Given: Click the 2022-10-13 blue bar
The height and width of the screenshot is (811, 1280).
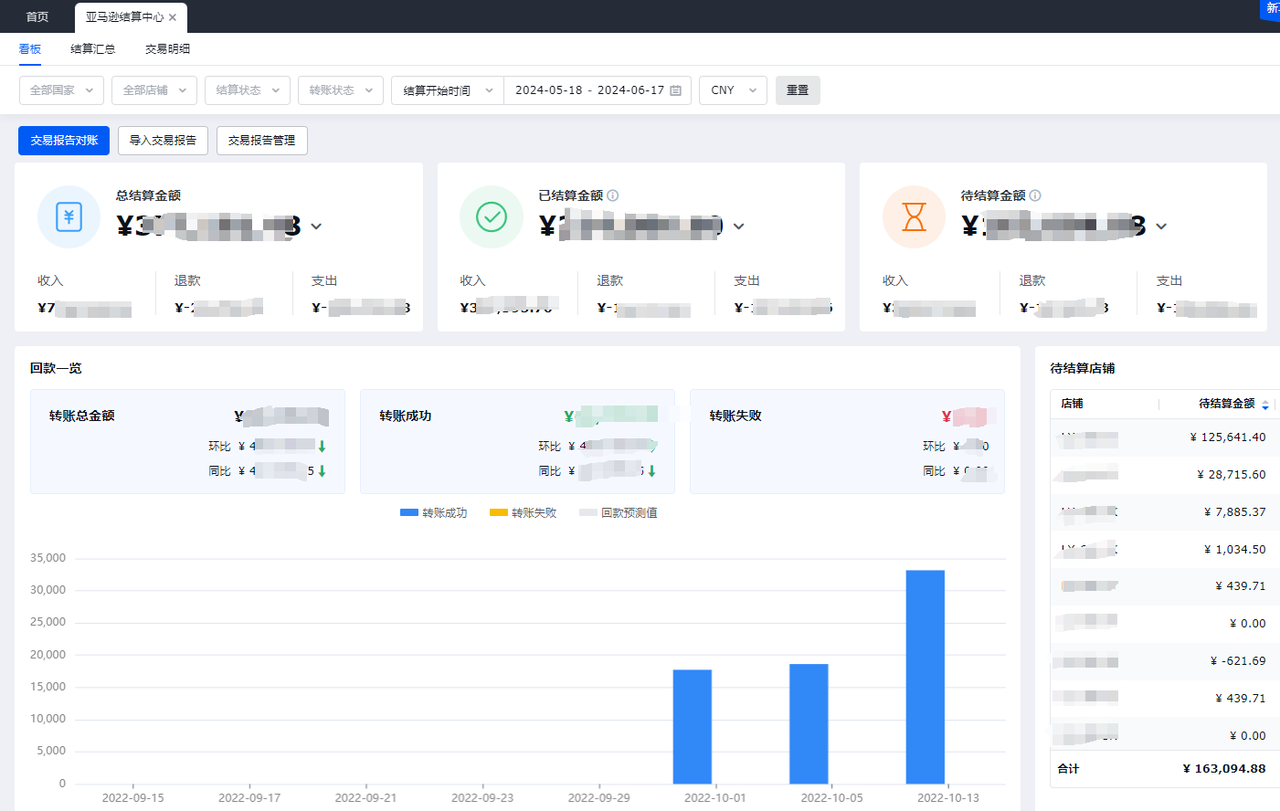Looking at the screenshot, I should pos(925,677).
